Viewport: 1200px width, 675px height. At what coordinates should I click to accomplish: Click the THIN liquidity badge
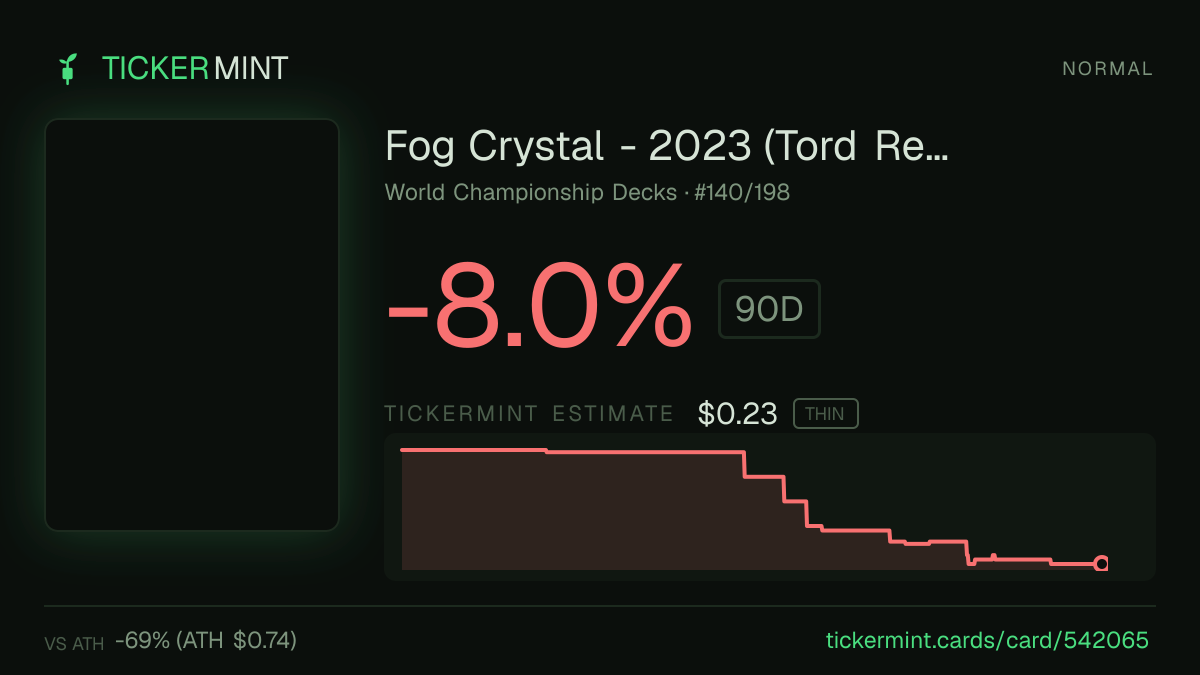click(x=825, y=414)
